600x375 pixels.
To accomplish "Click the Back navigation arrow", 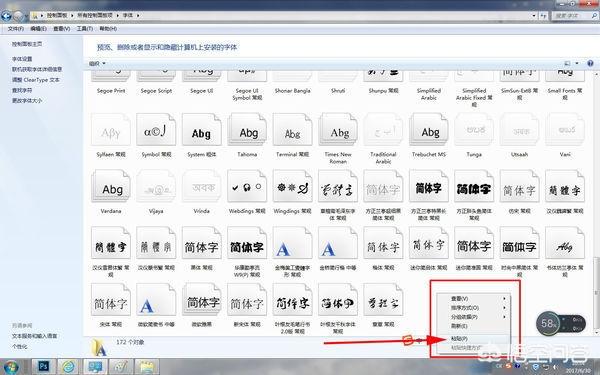I will (x=7, y=16).
